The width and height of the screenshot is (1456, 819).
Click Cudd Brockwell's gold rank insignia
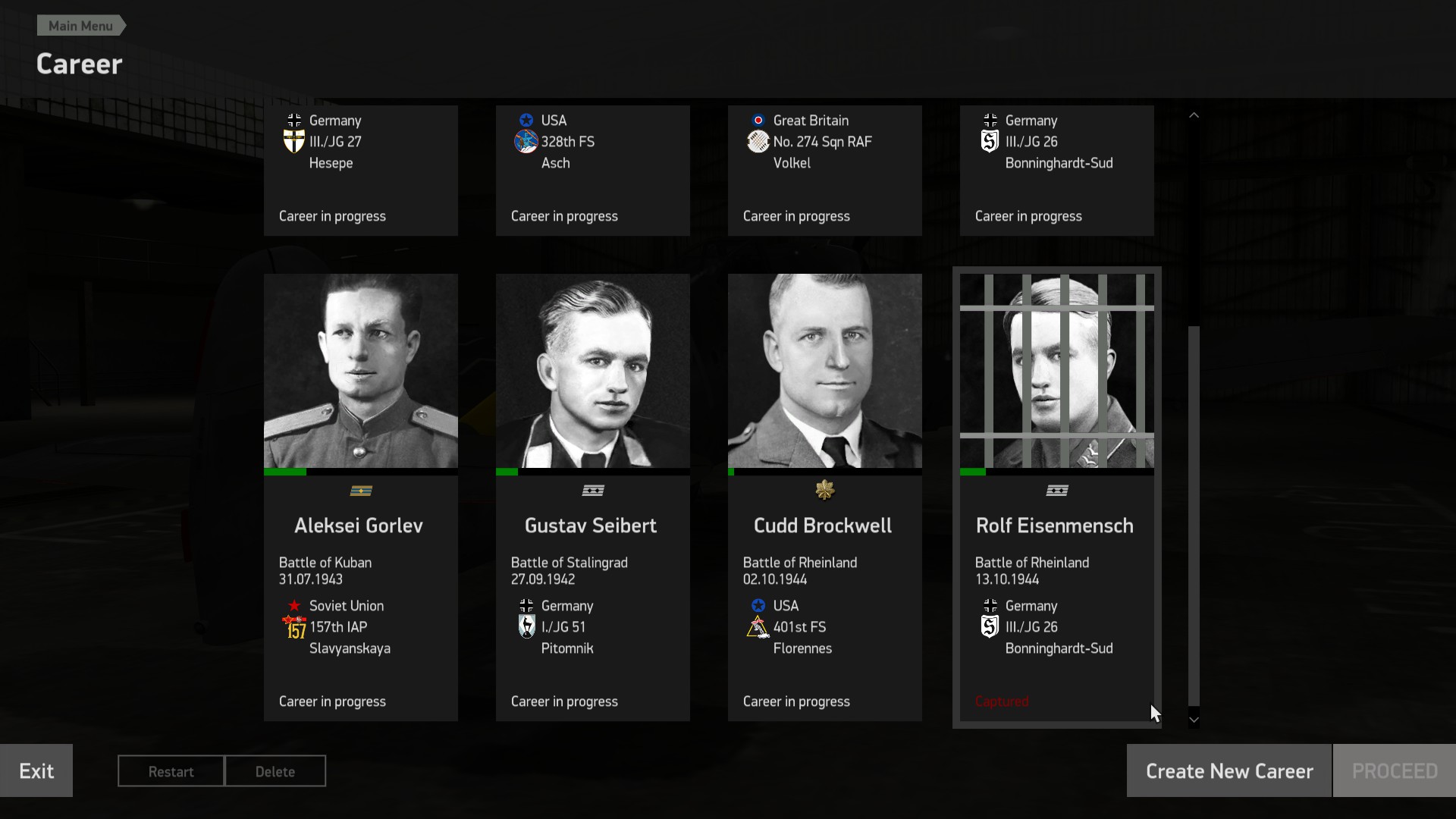824,491
